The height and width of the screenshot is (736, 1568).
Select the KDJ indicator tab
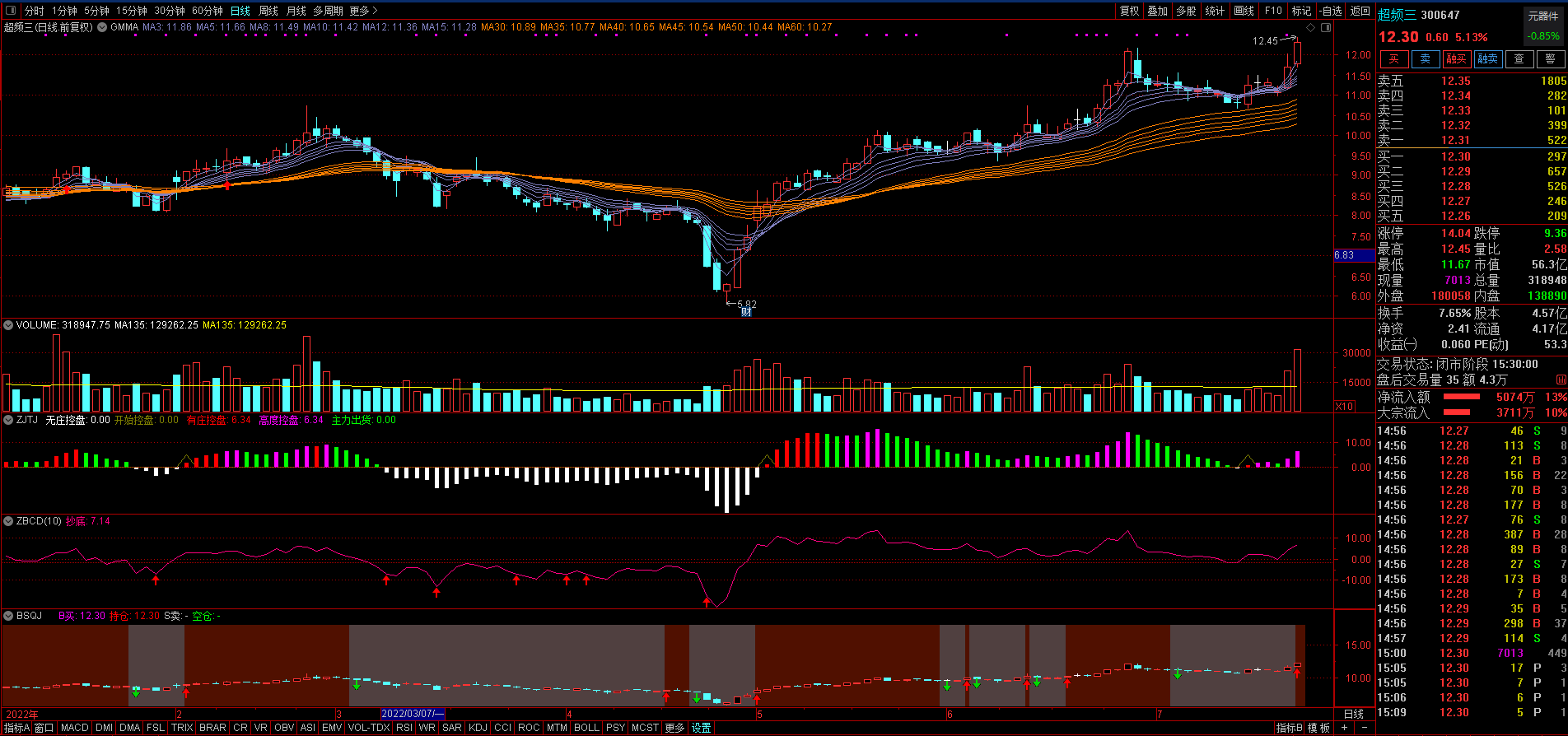click(x=478, y=728)
